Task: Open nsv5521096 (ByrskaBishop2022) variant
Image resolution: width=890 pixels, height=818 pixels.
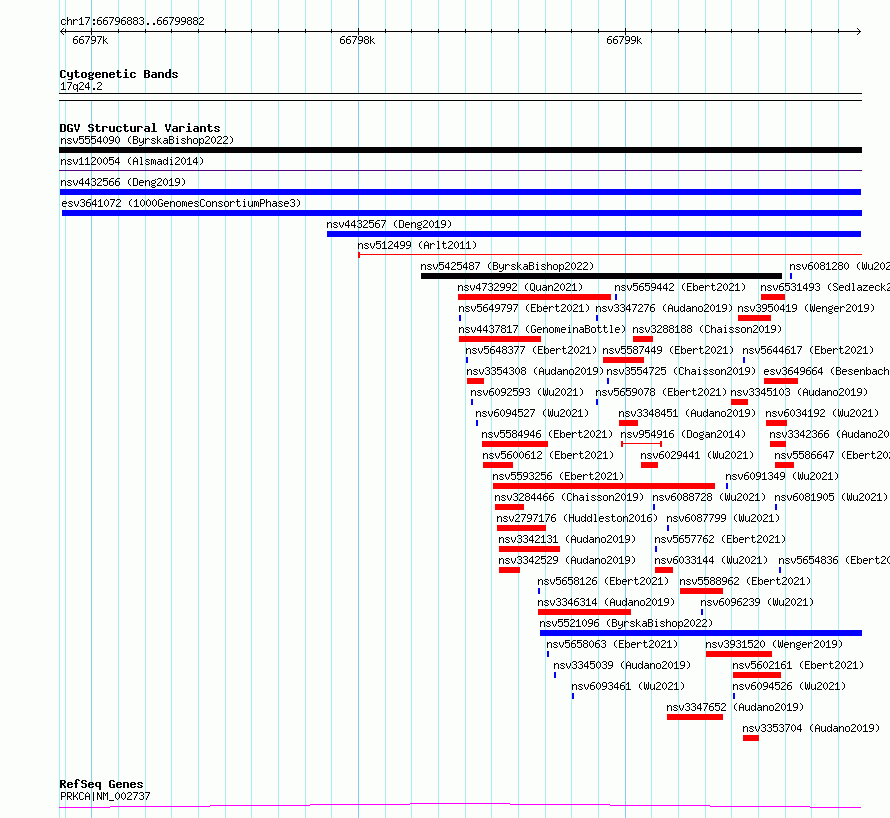Action: pyautogui.click(x=626, y=623)
